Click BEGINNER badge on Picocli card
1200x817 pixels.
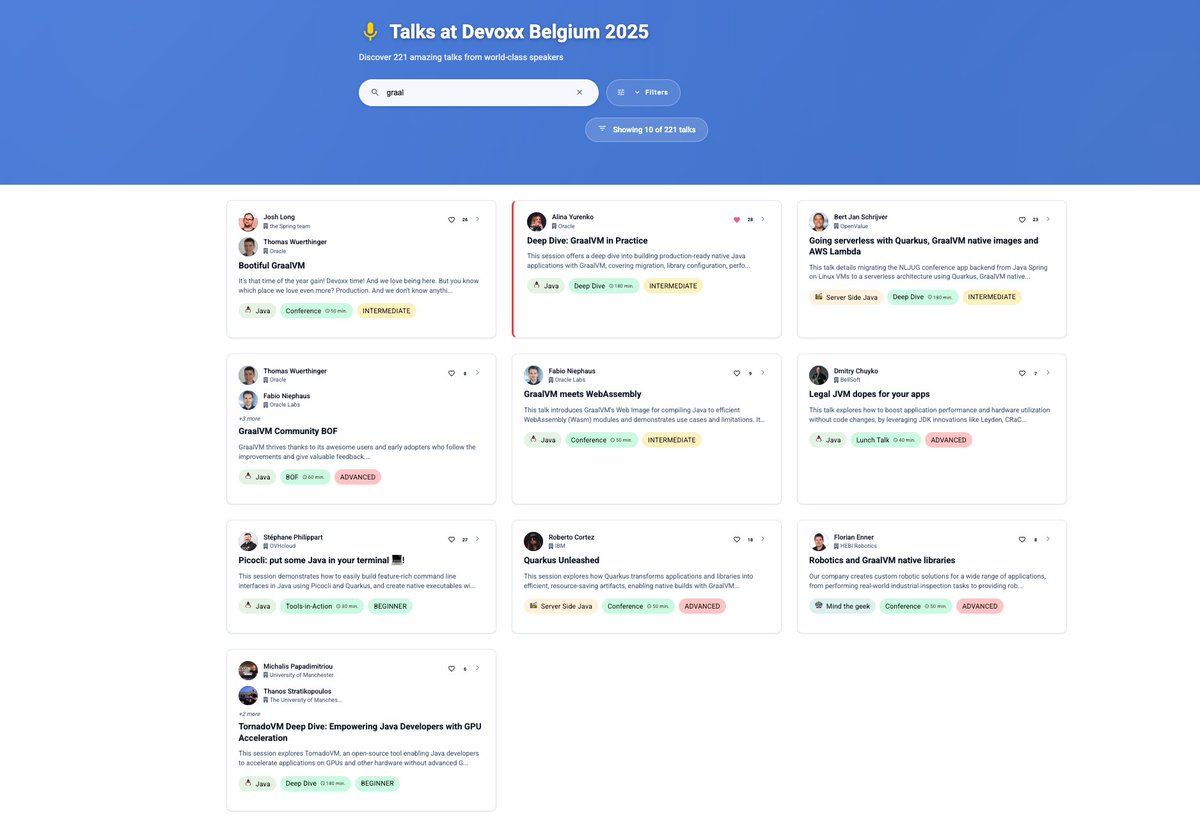(x=390, y=606)
